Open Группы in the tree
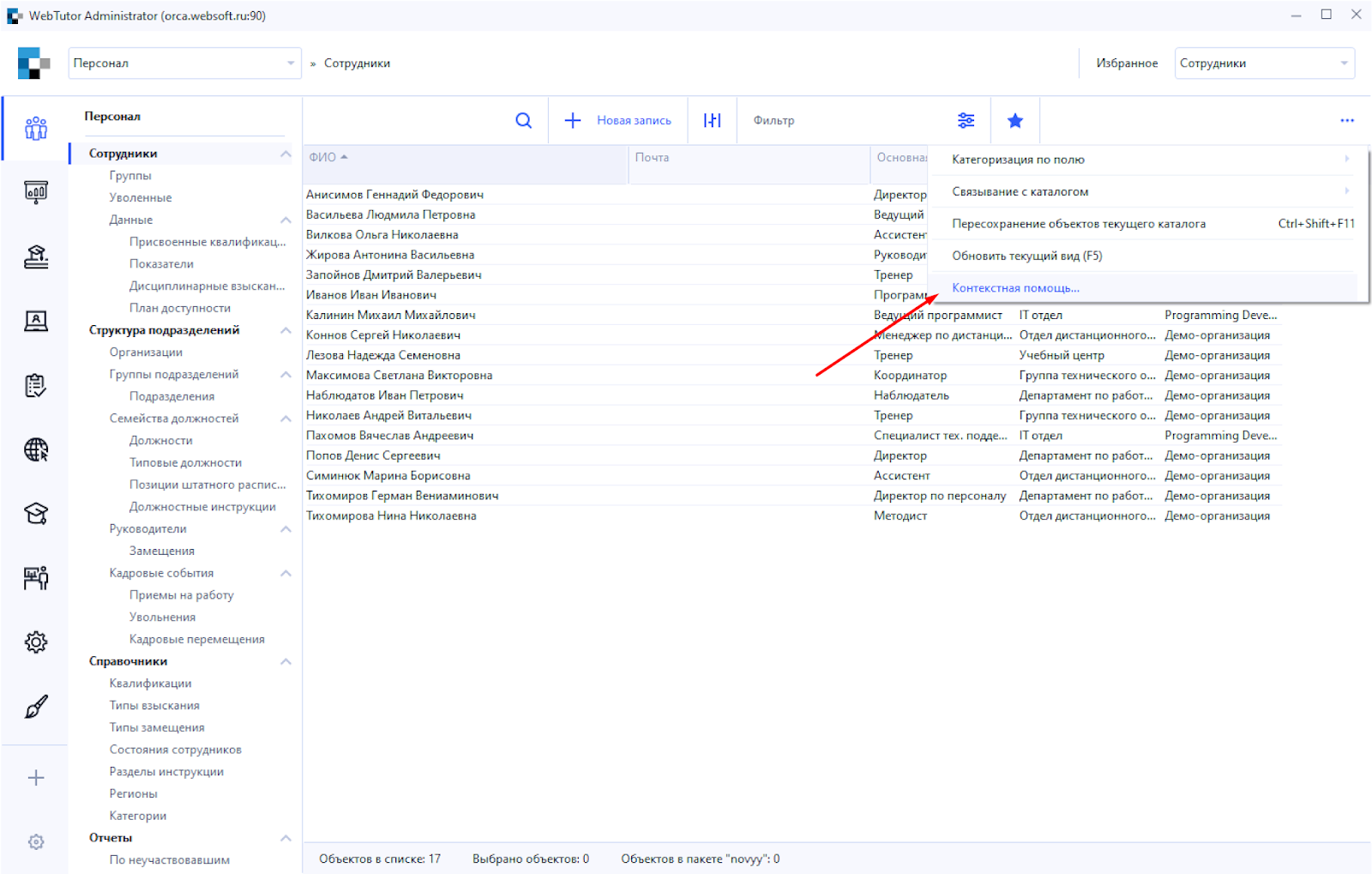 [x=130, y=176]
